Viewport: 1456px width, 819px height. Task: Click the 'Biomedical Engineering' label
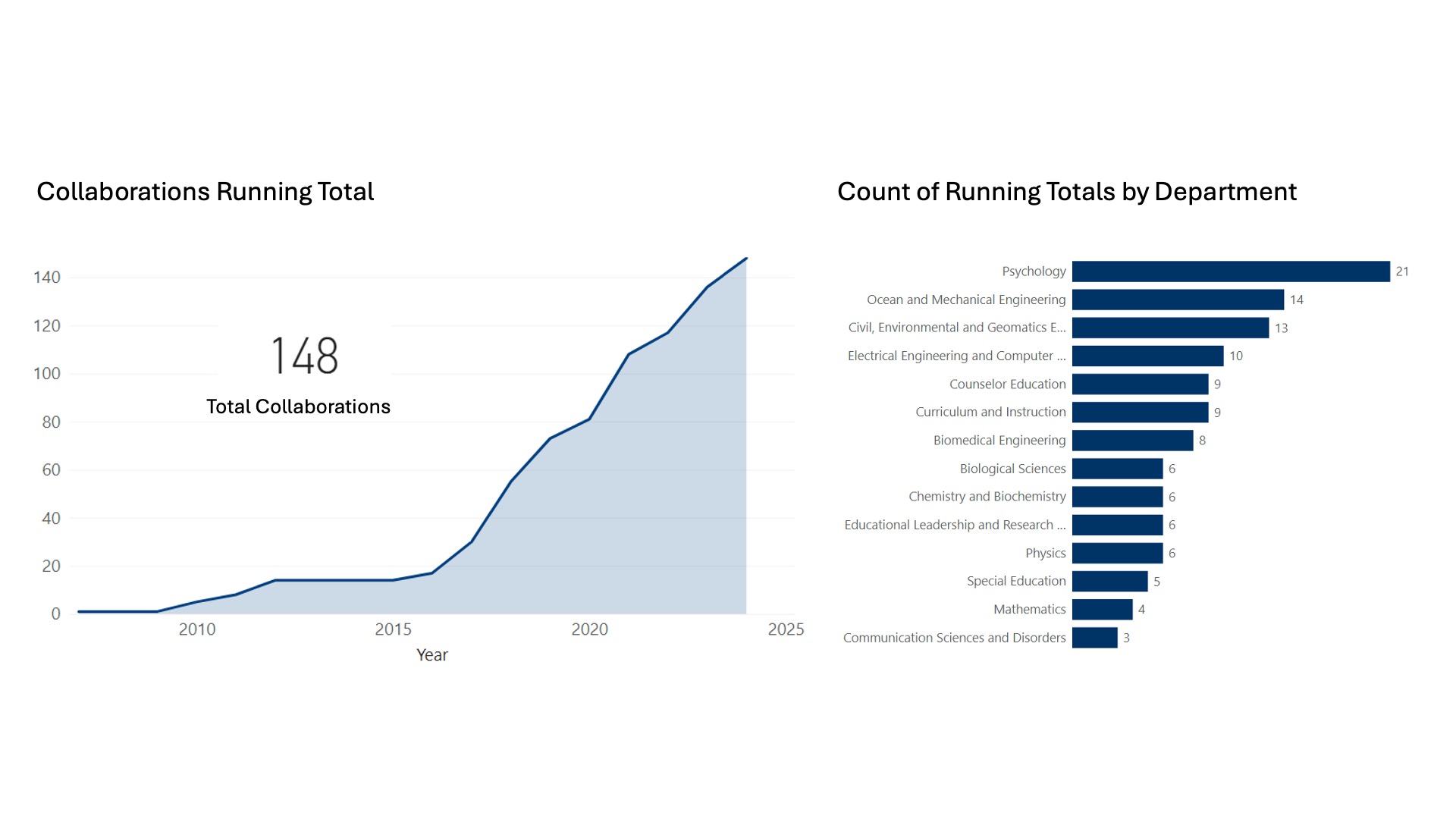pos(999,440)
